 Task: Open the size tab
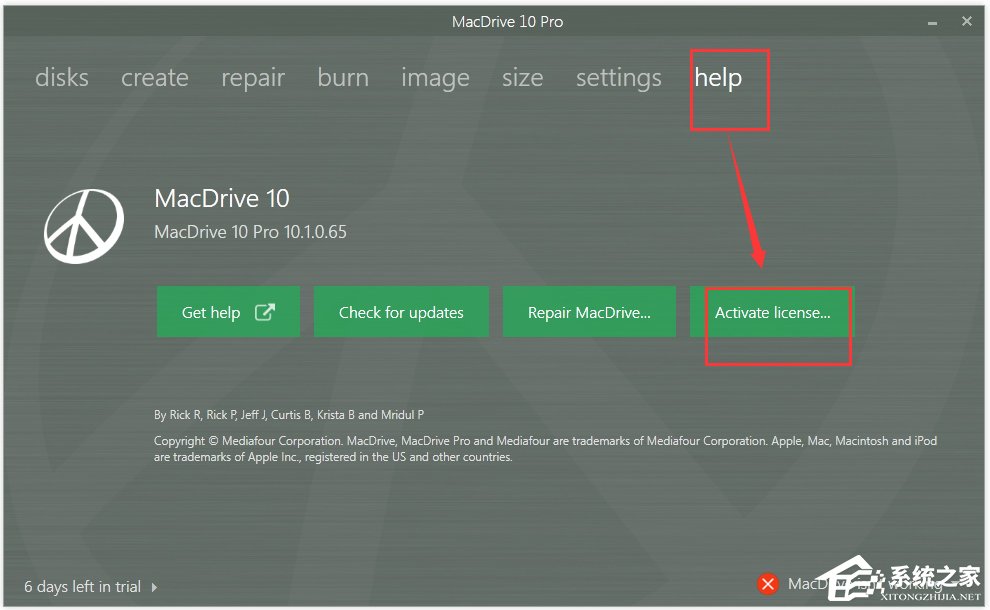point(522,78)
